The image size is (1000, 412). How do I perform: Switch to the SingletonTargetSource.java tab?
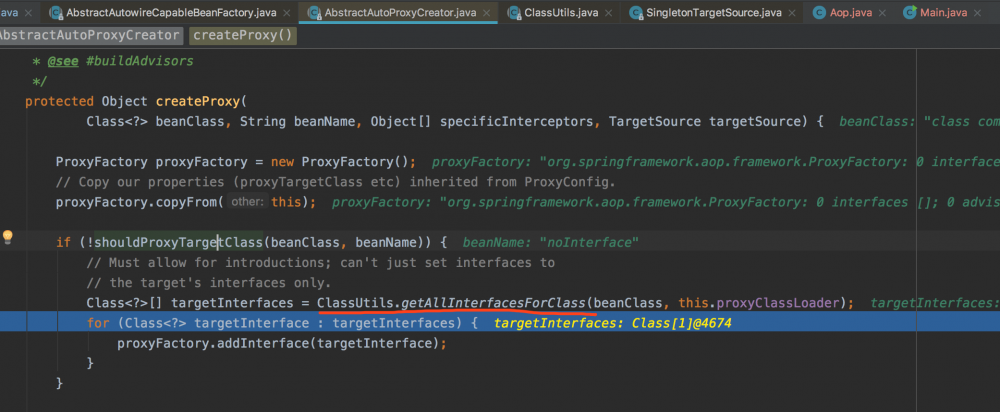click(714, 13)
